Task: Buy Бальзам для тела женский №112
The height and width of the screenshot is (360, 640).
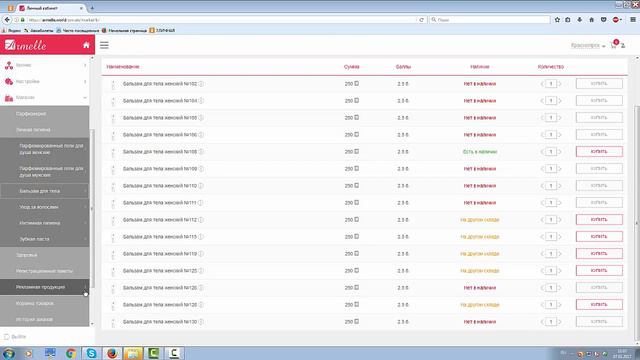Action: tap(599, 220)
